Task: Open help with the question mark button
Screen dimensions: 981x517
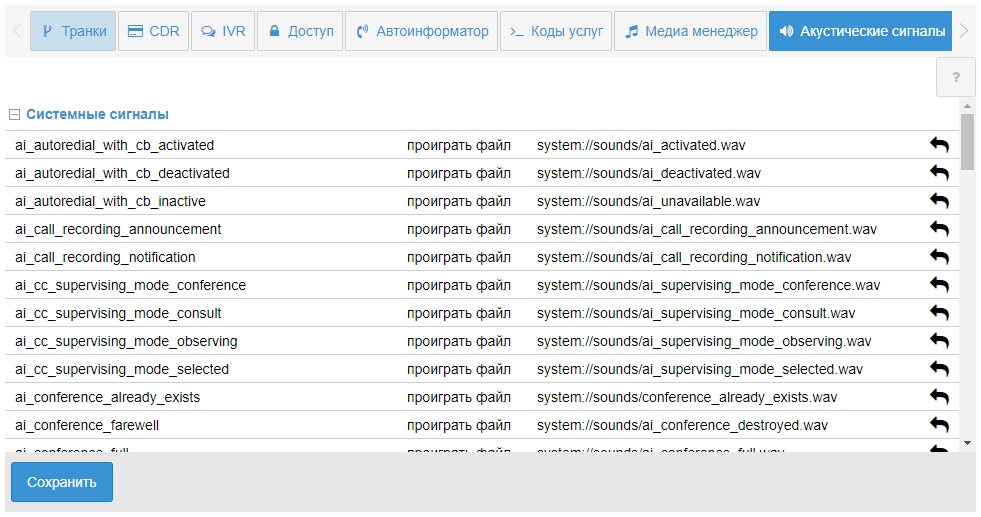Action: [x=955, y=77]
